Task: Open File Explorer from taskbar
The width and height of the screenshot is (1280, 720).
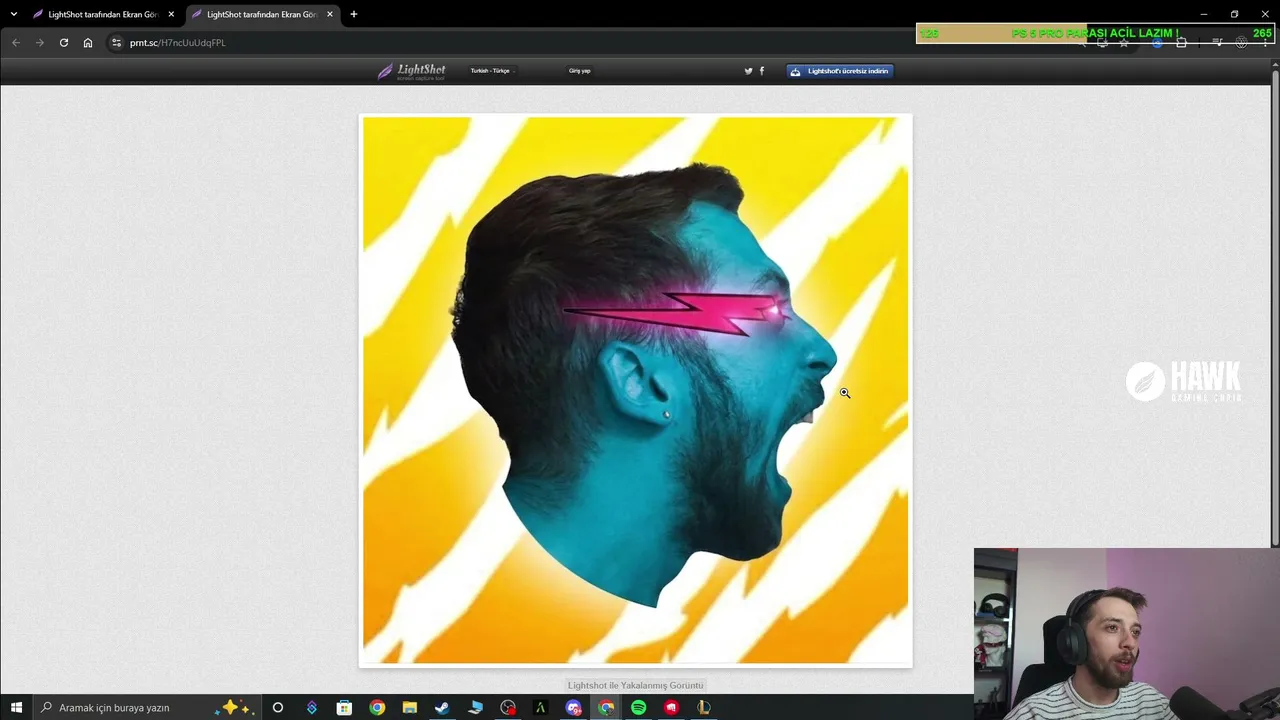Action: pyautogui.click(x=410, y=707)
